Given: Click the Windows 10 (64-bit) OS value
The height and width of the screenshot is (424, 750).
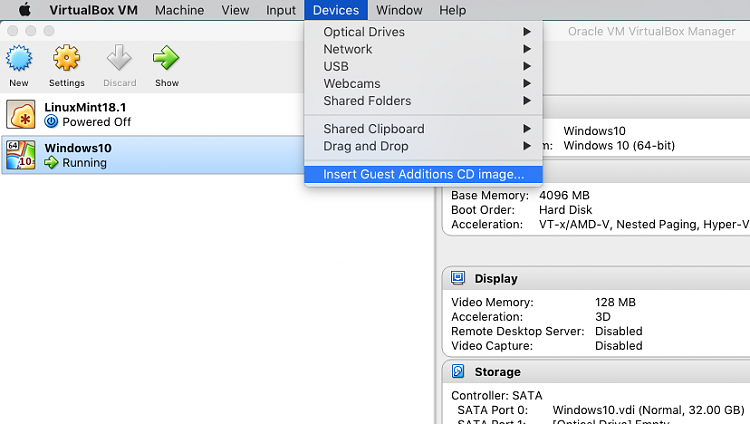Looking at the screenshot, I should (x=619, y=145).
